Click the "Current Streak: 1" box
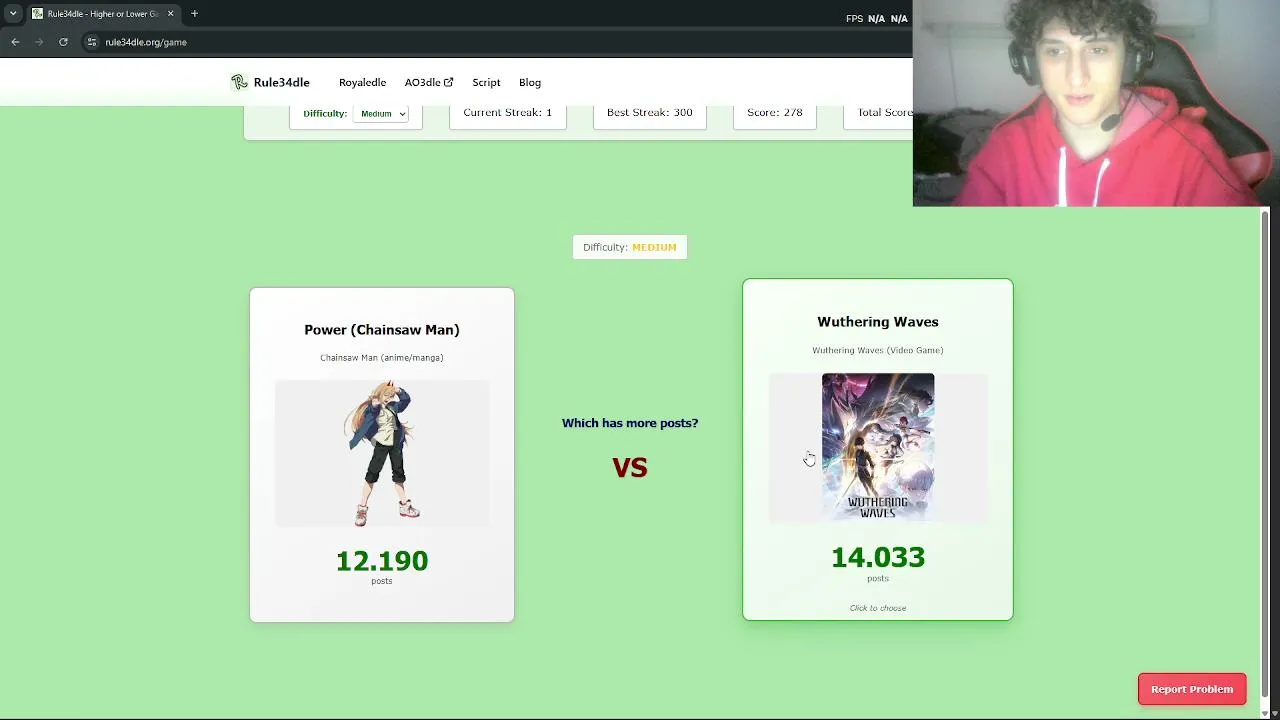 click(x=508, y=116)
